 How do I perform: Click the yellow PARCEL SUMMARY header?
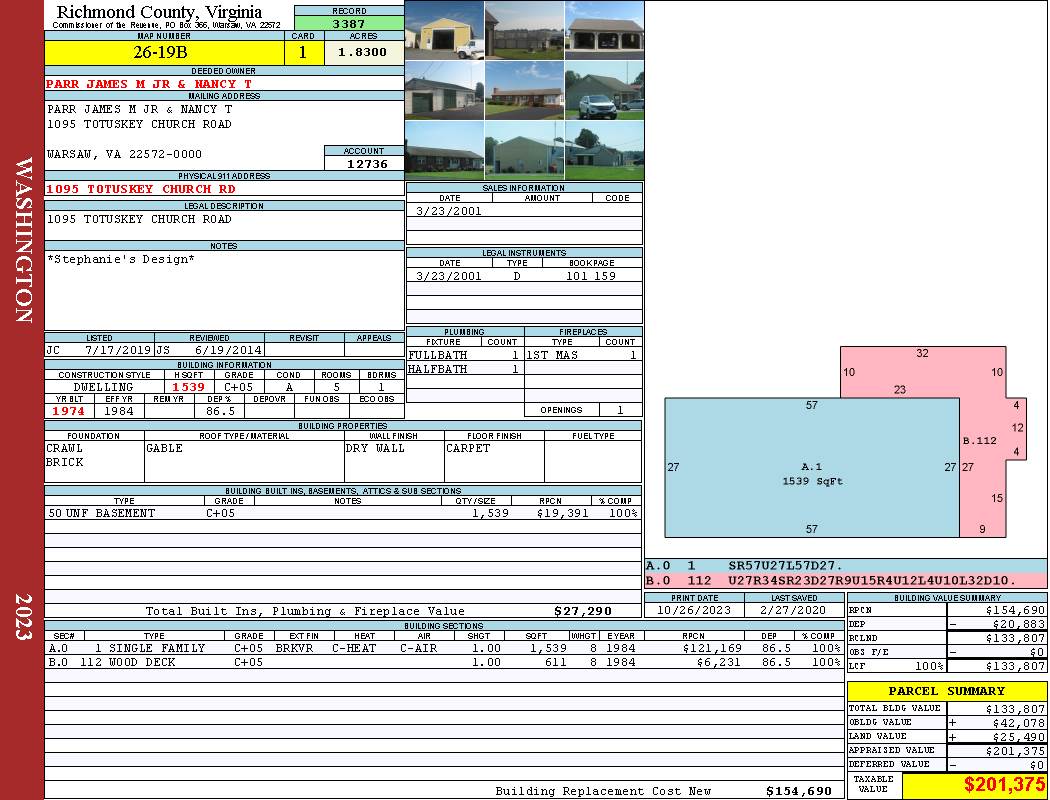(x=946, y=691)
